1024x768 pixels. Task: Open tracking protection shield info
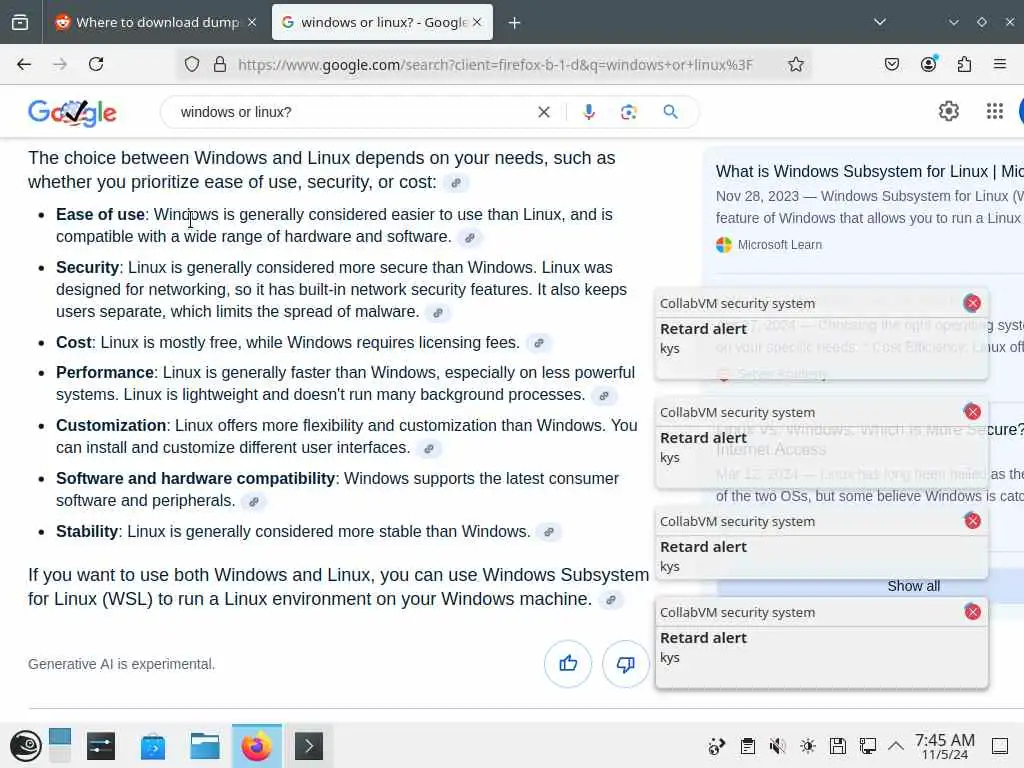(191, 64)
